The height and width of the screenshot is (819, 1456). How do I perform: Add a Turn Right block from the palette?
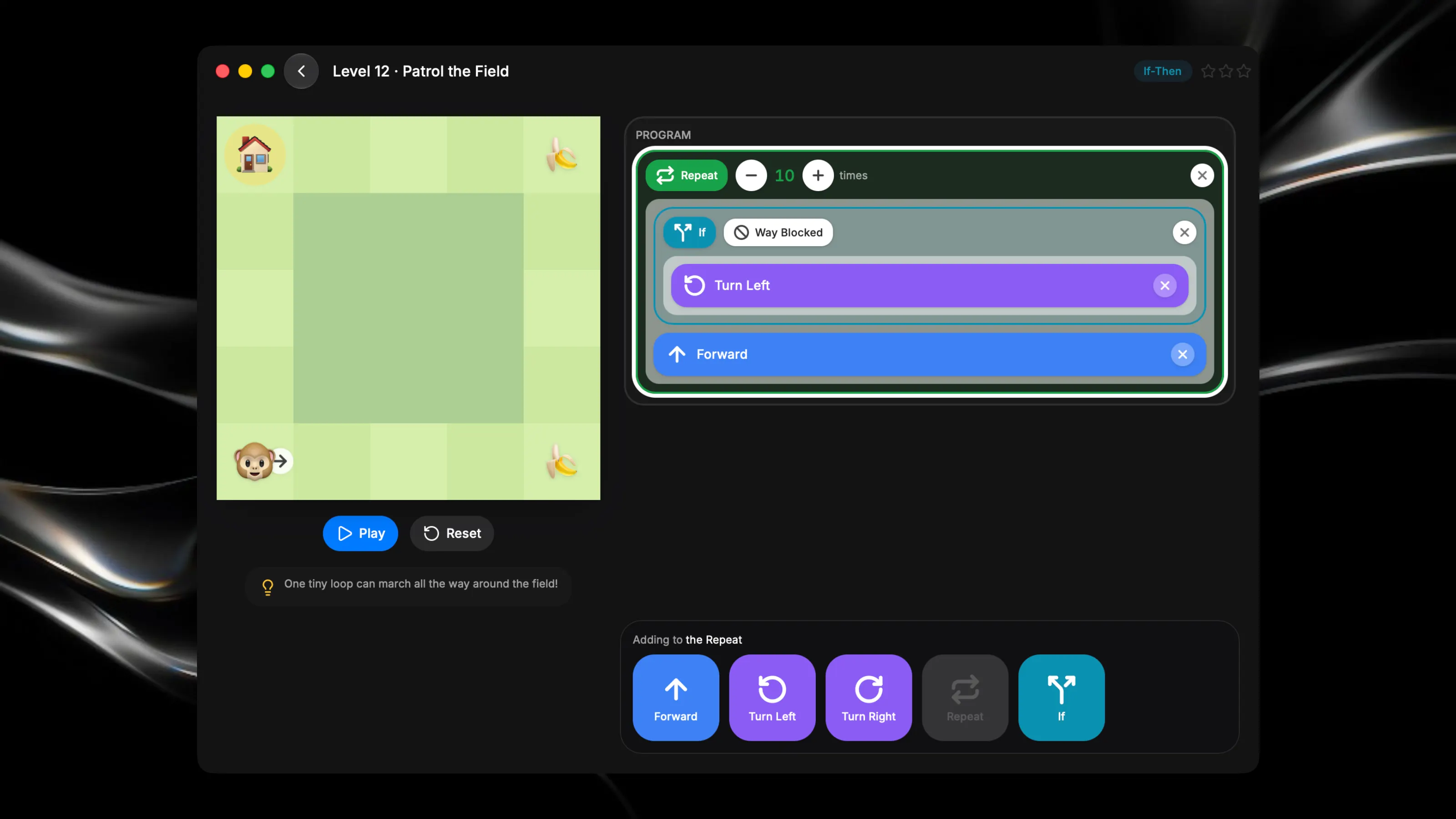pos(869,698)
